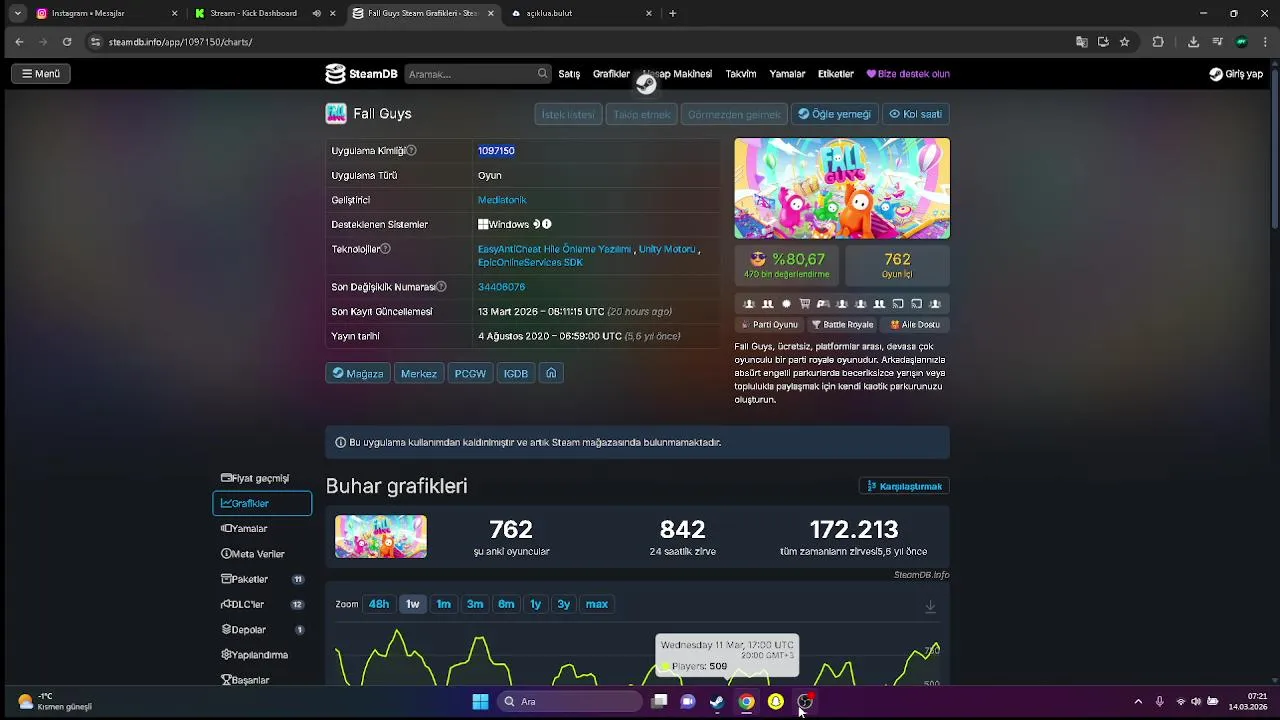Select the max zoom range
Viewport: 1280px width, 720px height.
pyautogui.click(x=597, y=604)
